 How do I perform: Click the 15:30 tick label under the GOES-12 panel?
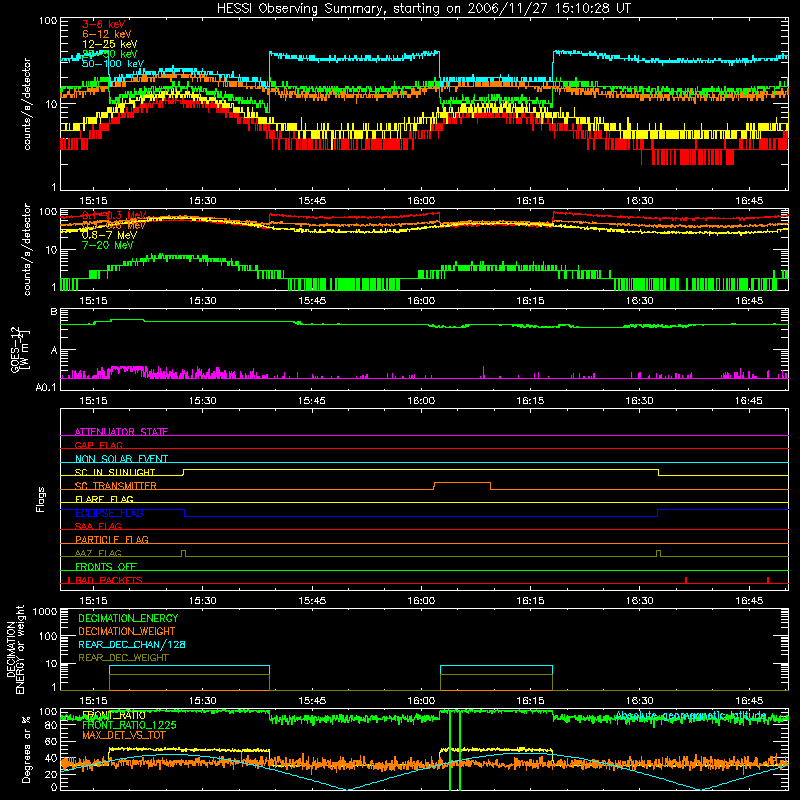tap(203, 401)
